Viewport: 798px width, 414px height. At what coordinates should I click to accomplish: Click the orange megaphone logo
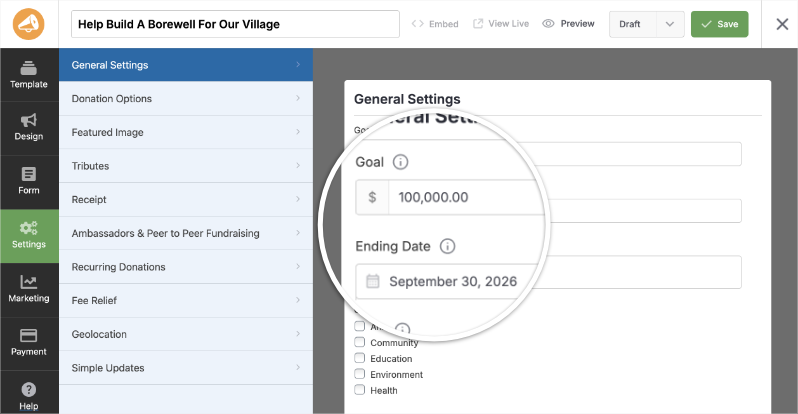pyautogui.click(x=28, y=24)
